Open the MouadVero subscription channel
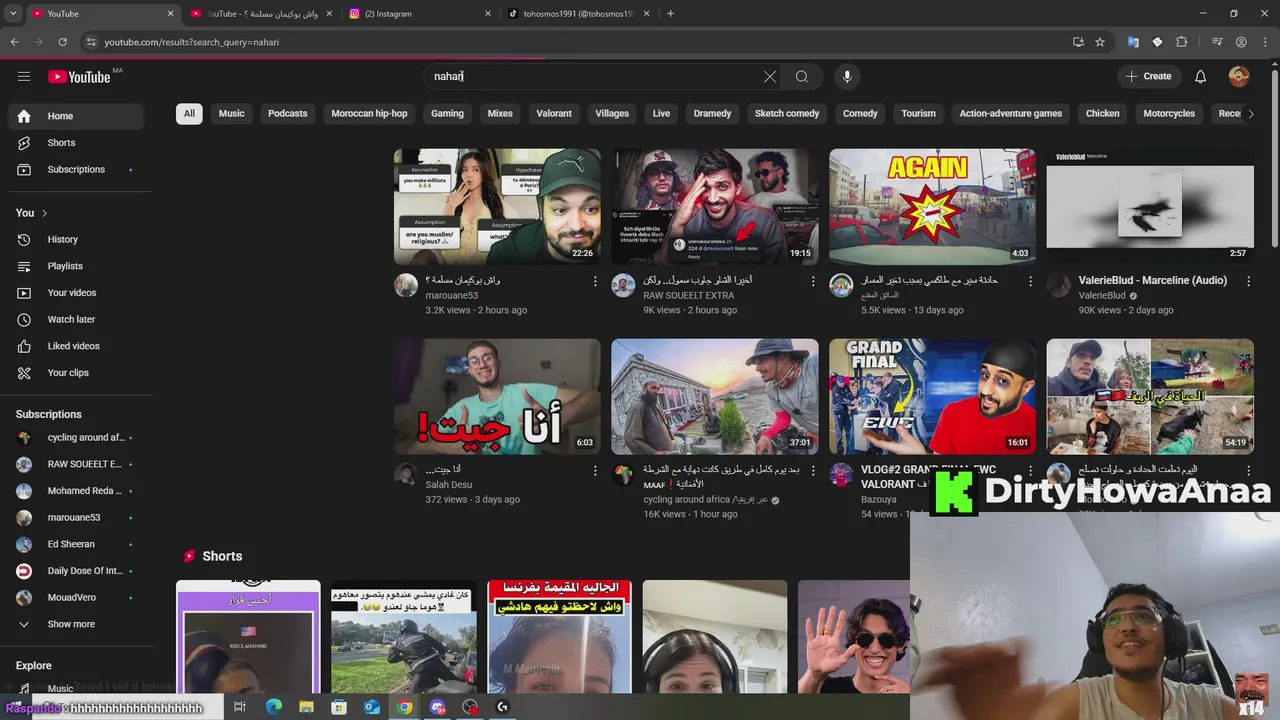Viewport: 1280px width, 720px height. [x=76, y=597]
